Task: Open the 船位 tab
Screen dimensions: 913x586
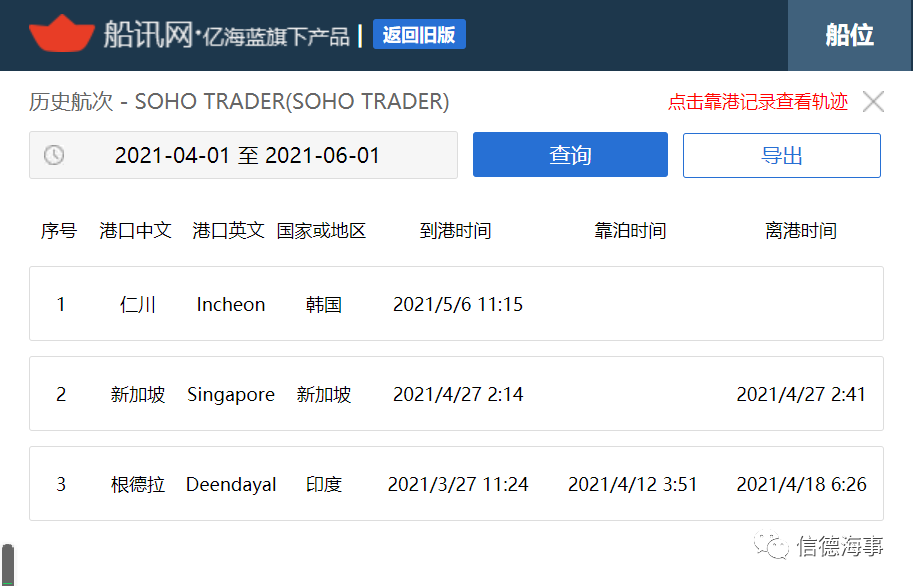Action: click(850, 35)
